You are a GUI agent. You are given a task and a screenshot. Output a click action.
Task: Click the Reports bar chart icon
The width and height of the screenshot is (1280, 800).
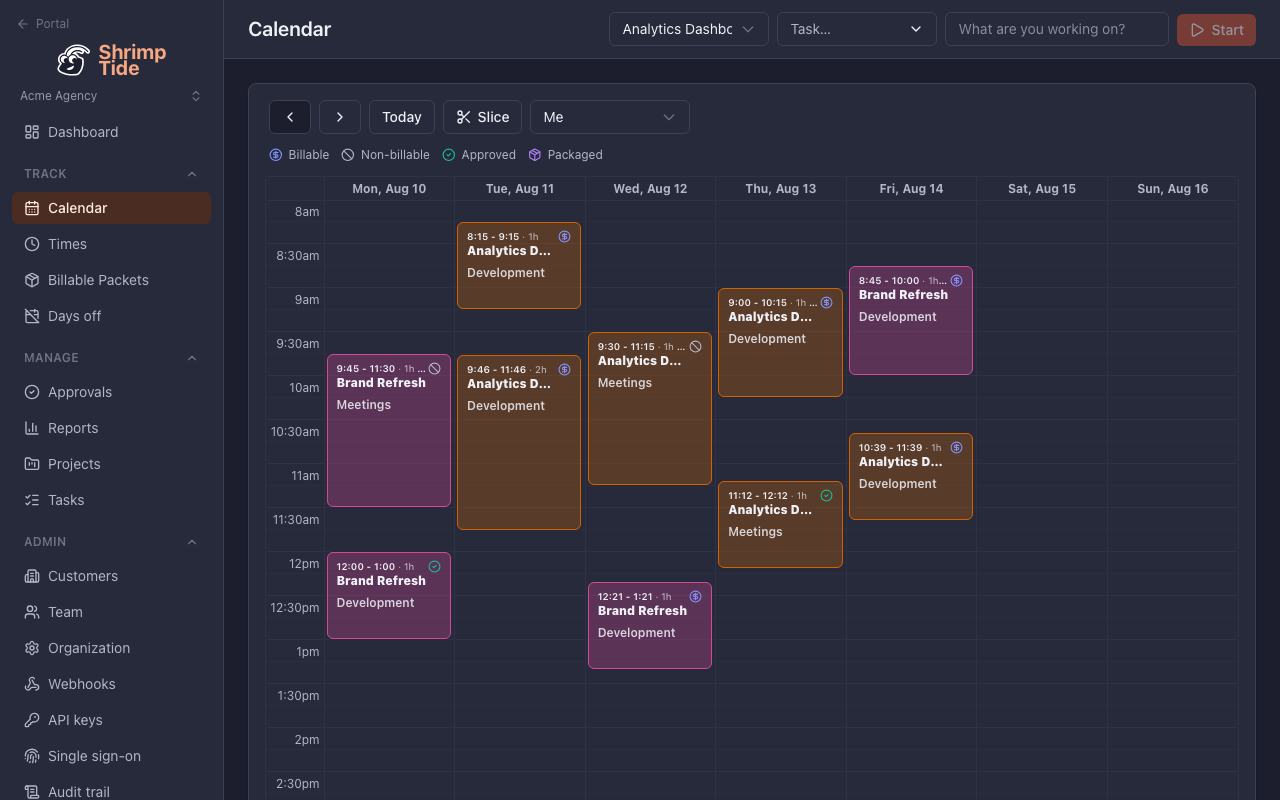(32, 428)
